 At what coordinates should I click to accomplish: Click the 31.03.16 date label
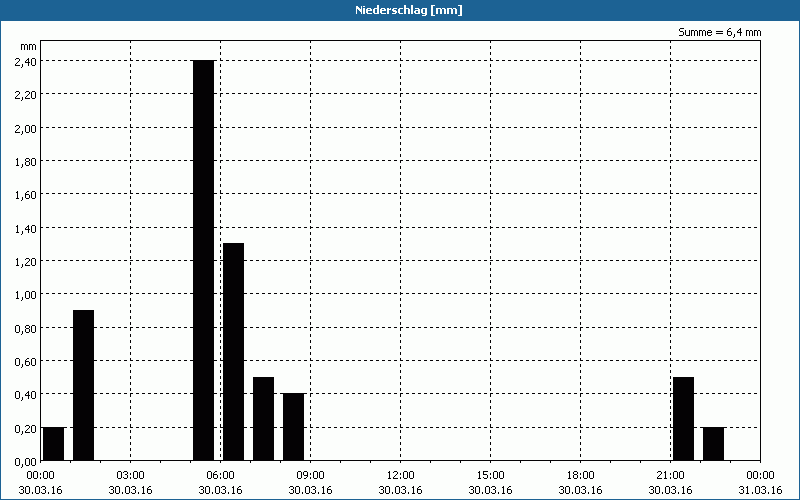(x=760, y=490)
